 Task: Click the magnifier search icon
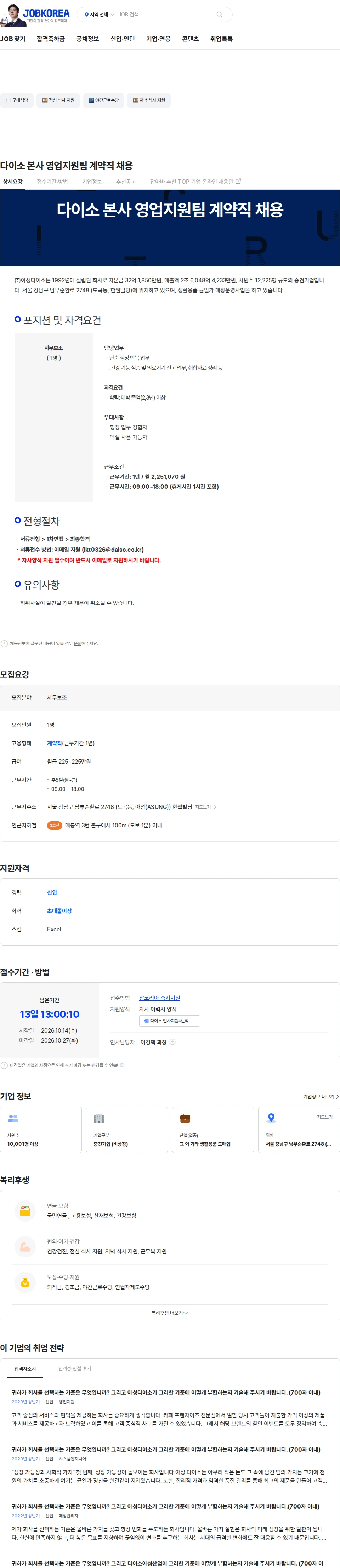(x=219, y=14)
